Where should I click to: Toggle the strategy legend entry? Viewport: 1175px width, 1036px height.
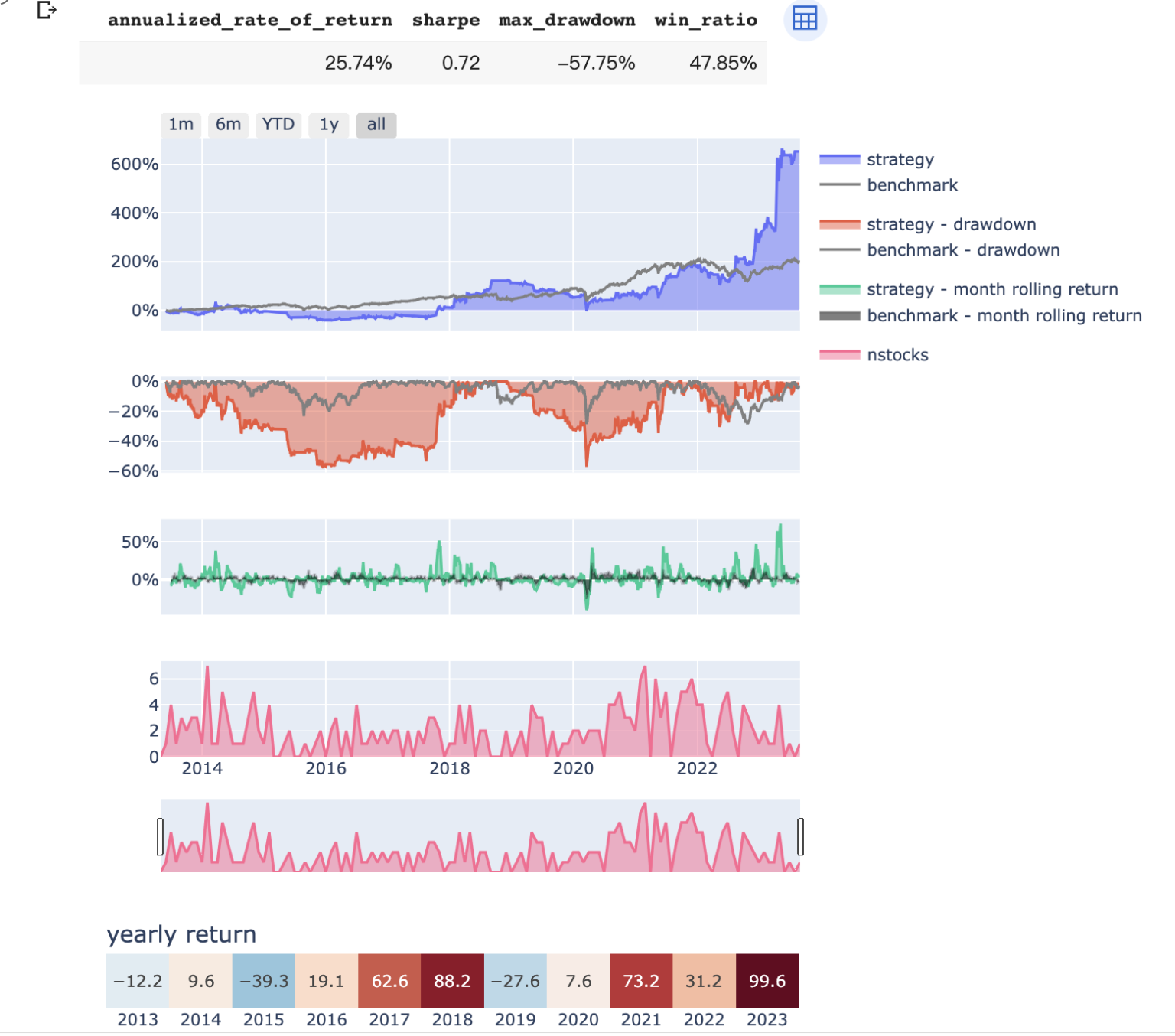click(900, 159)
